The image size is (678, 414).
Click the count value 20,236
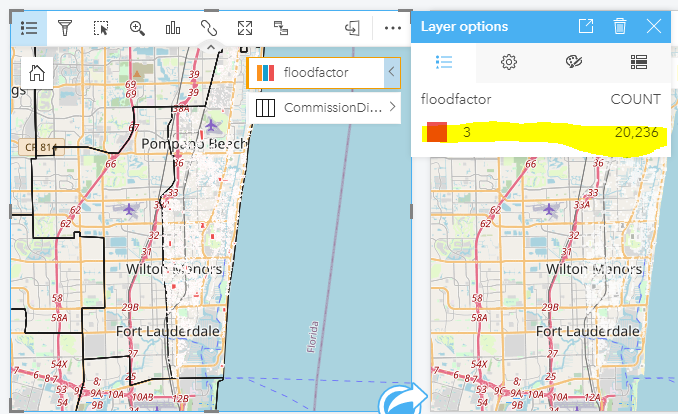pos(636,132)
